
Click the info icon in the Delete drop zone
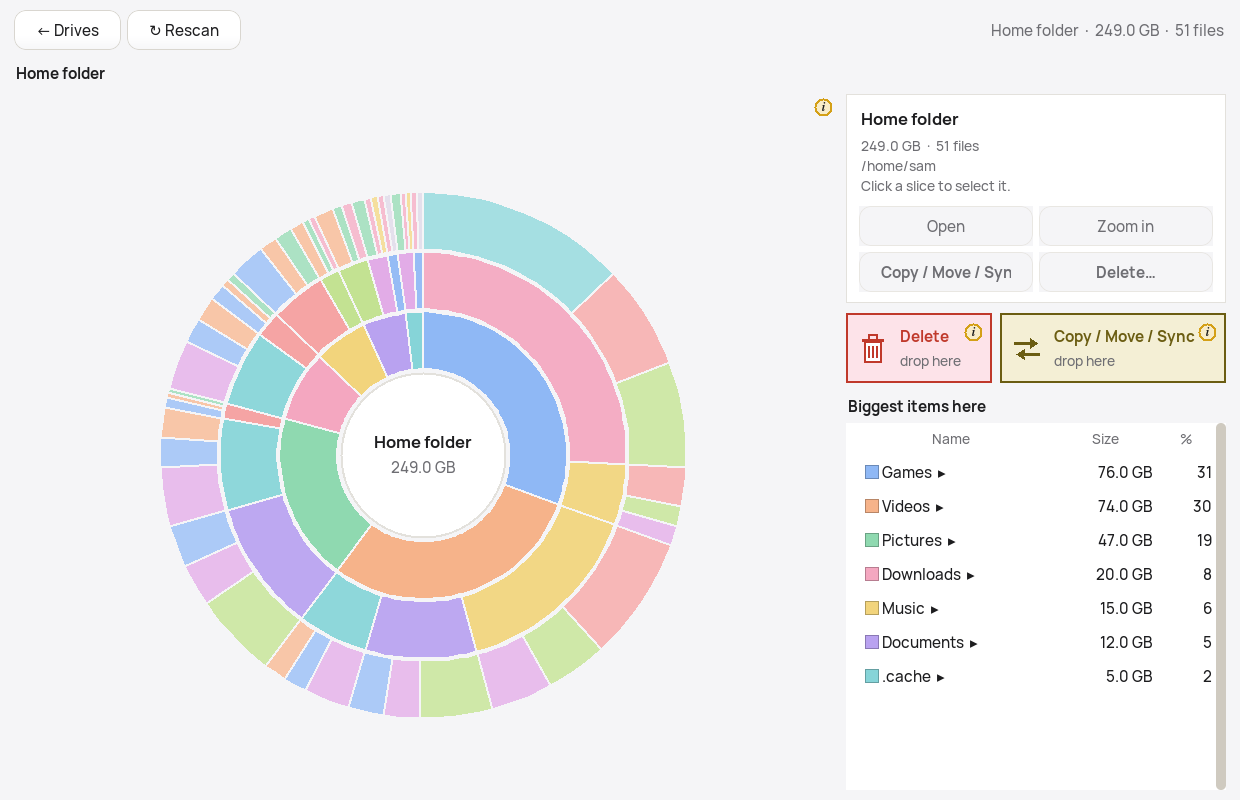coord(973,332)
